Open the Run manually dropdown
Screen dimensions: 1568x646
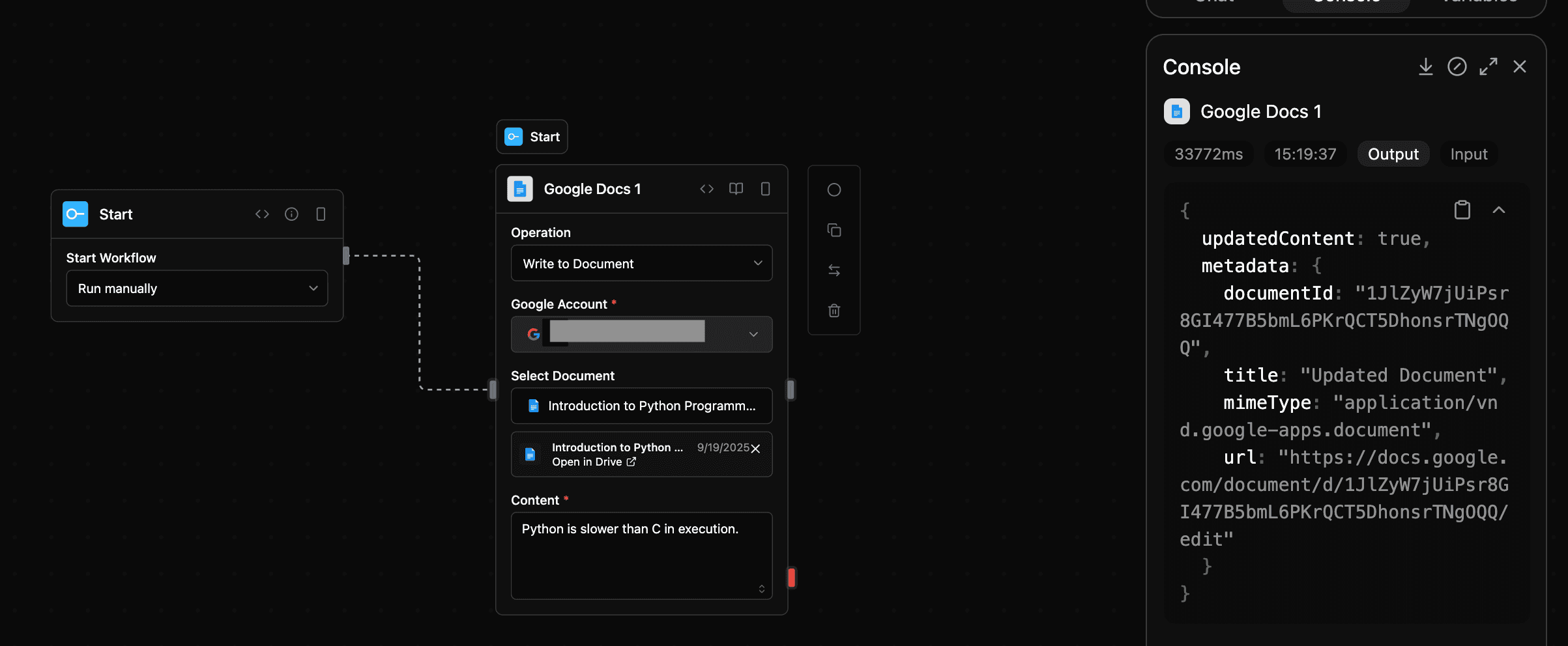197,288
